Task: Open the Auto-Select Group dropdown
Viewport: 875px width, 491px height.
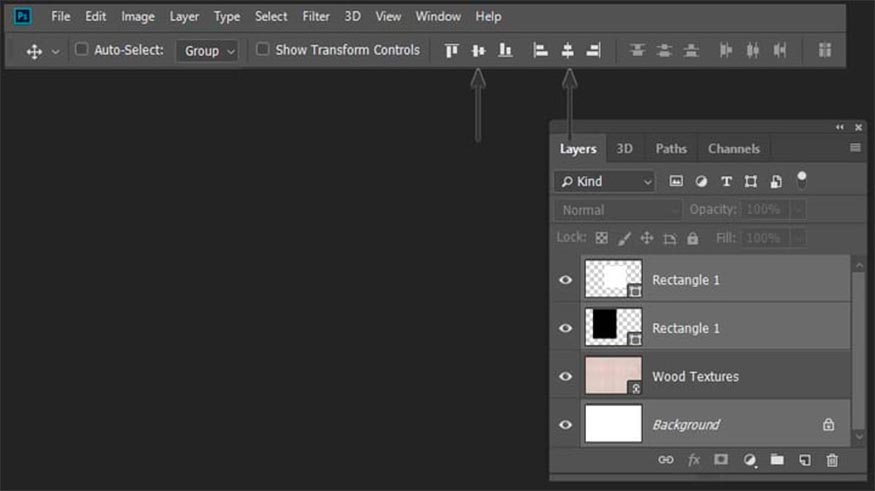Action: pos(208,51)
